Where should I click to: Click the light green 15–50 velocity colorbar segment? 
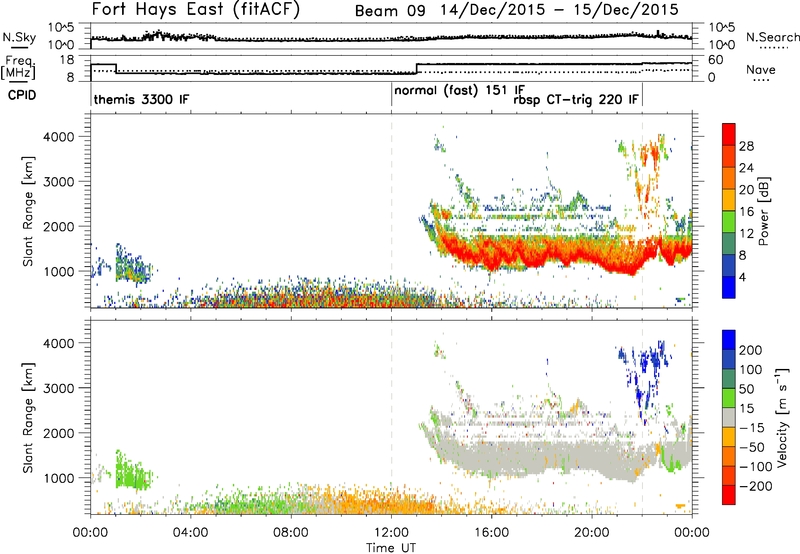(729, 398)
